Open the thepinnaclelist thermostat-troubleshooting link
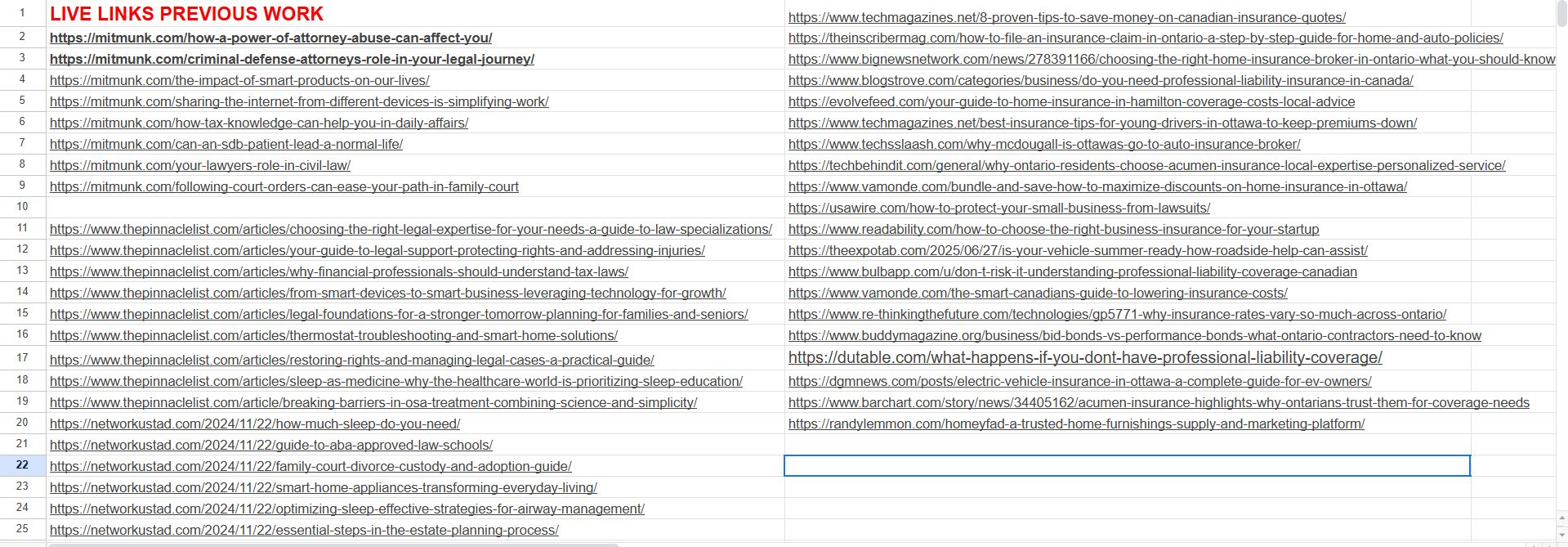 333,335
